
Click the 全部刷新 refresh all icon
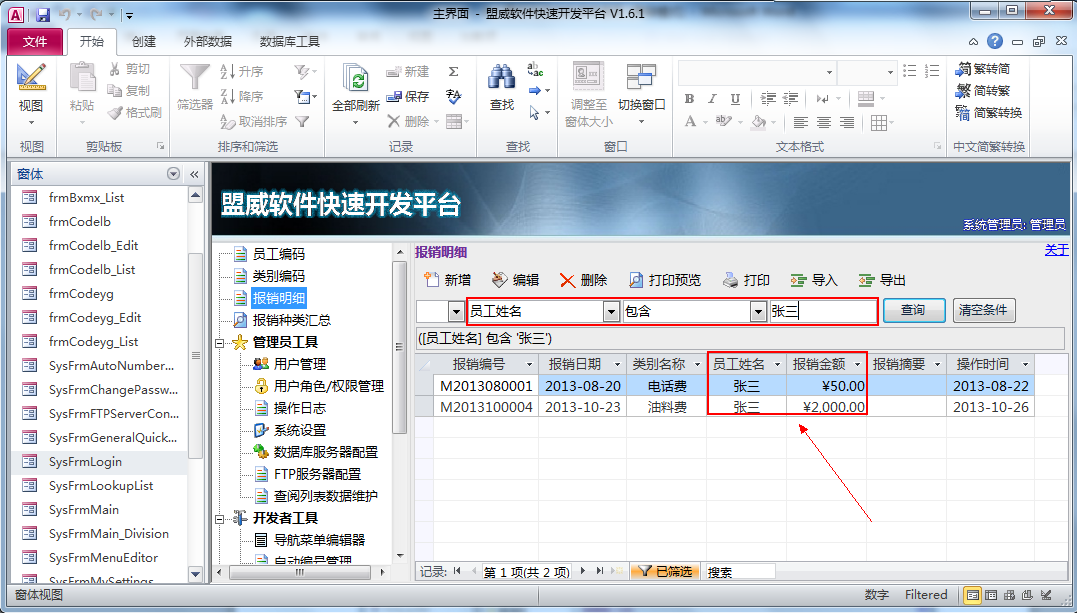(x=356, y=79)
